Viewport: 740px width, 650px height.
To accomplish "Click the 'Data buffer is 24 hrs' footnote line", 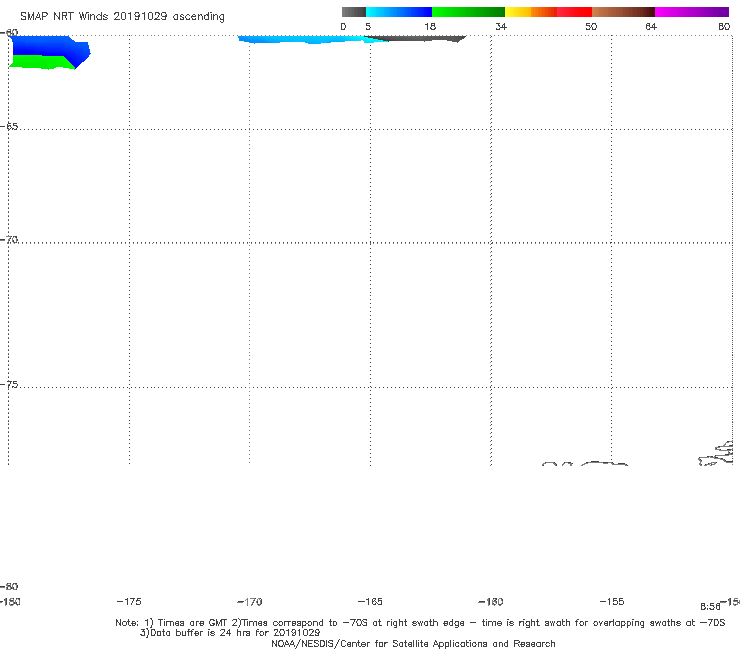I will pyautogui.click(x=230, y=633).
